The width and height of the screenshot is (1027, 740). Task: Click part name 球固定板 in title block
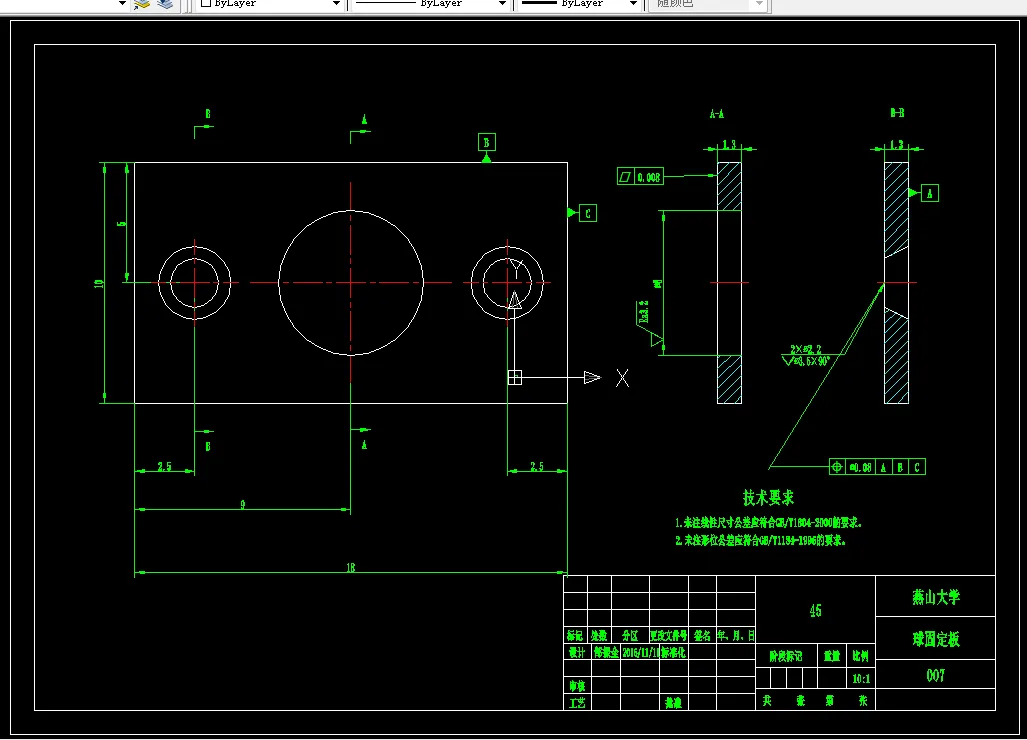point(936,639)
